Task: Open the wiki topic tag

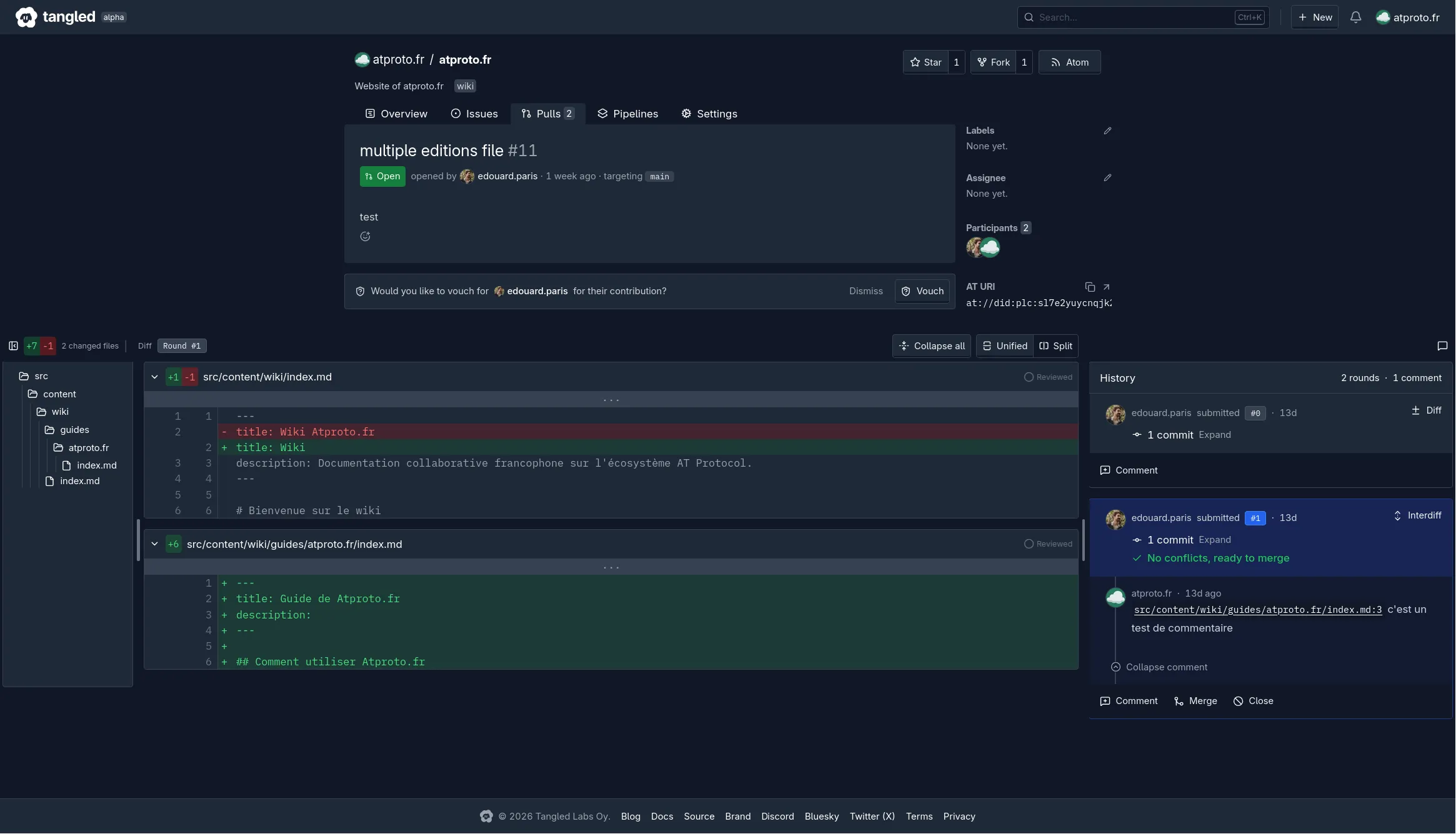Action: 465,86
